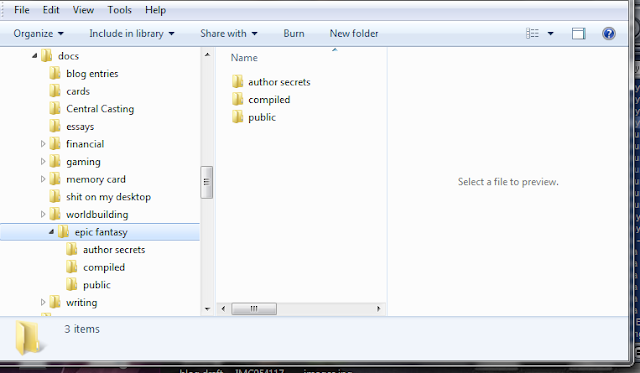Open the Organize dropdown
The image size is (640, 373).
point(38,33)
